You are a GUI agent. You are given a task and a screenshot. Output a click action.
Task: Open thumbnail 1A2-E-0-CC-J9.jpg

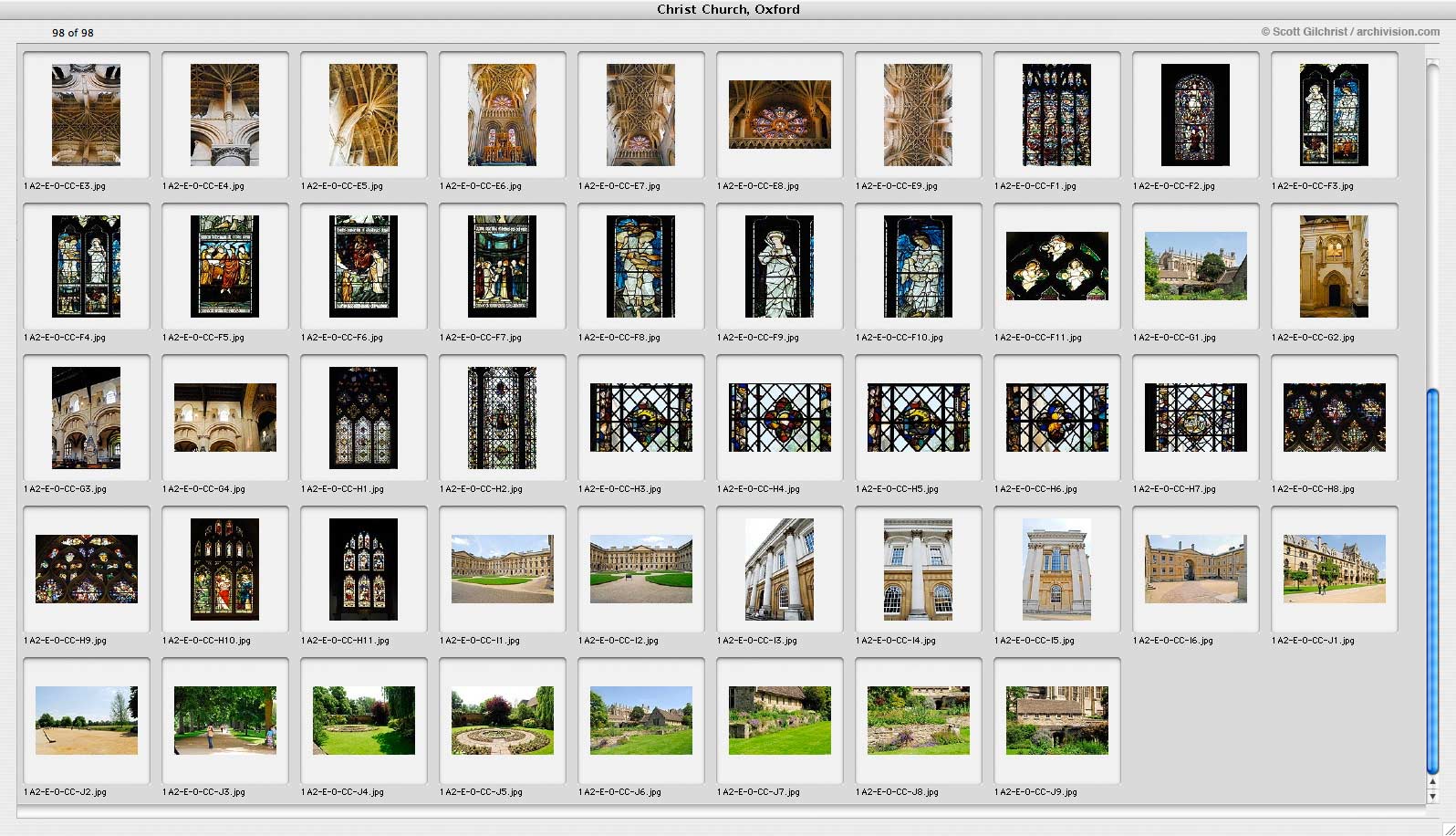coord(1057,721)
